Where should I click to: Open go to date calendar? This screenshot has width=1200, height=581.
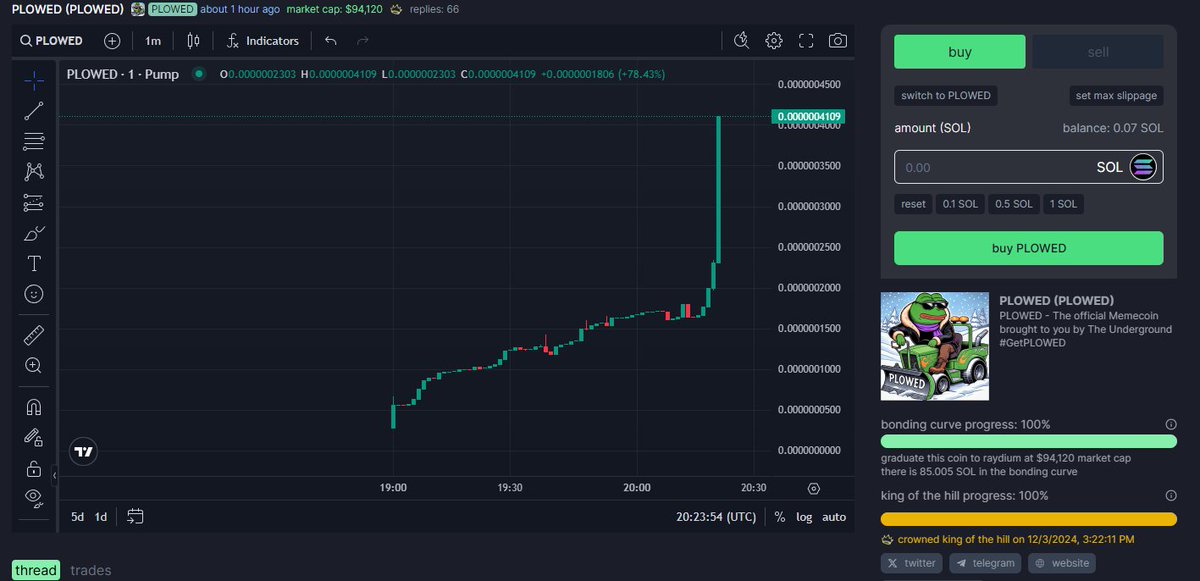click(x=136, y=517)
